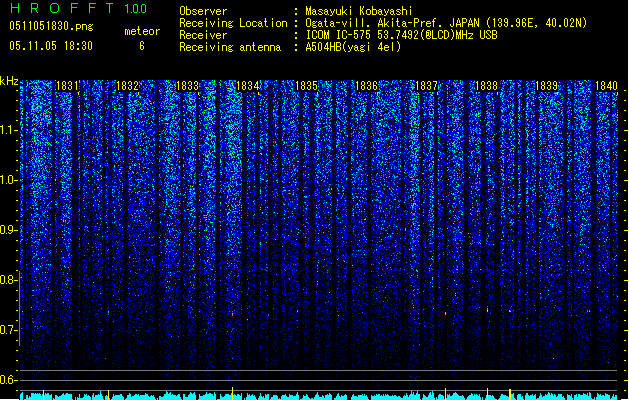Click the Observer label

click(x=203, y=11)
